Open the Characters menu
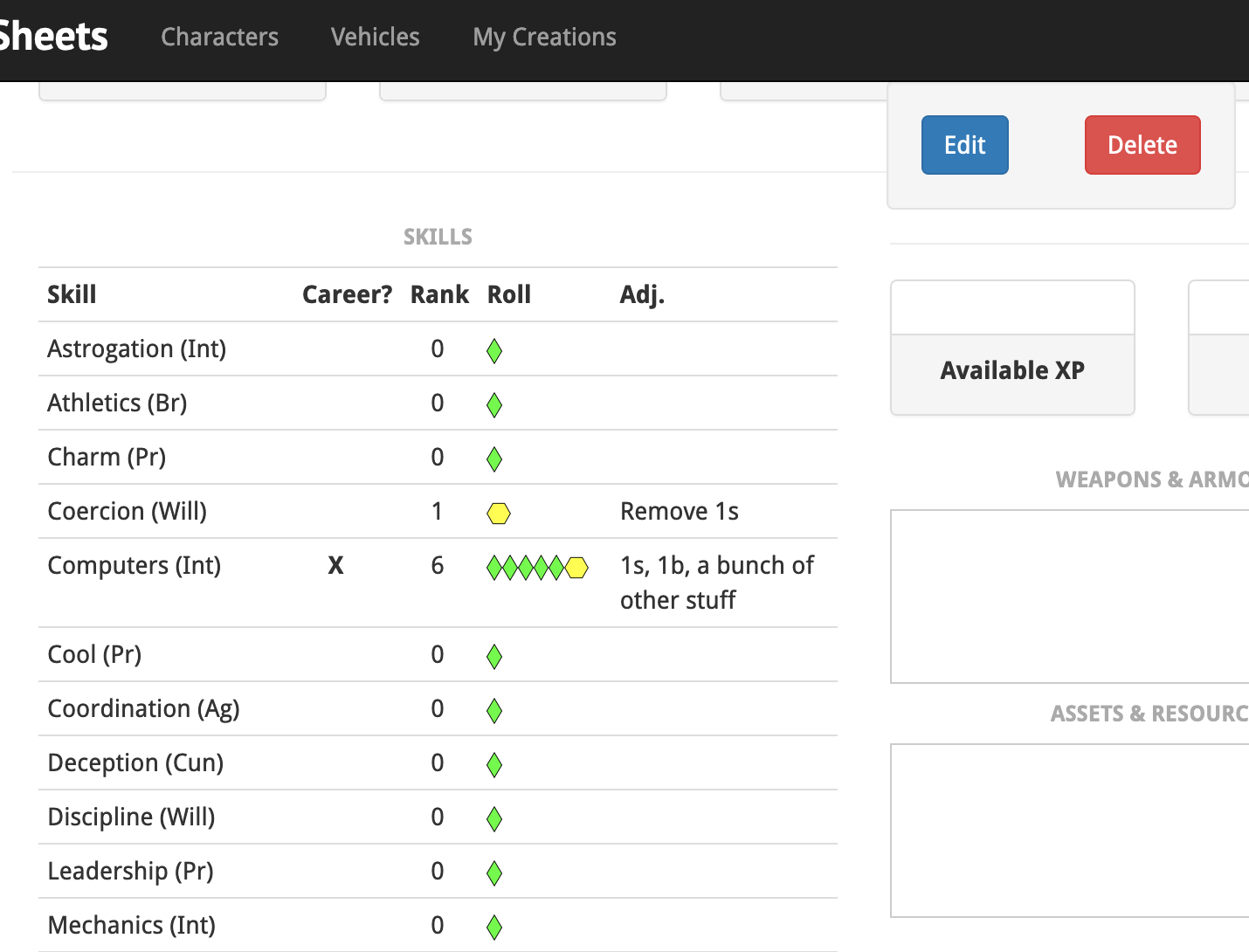Viewport: 1249px width, 952px height. [219, 37]
